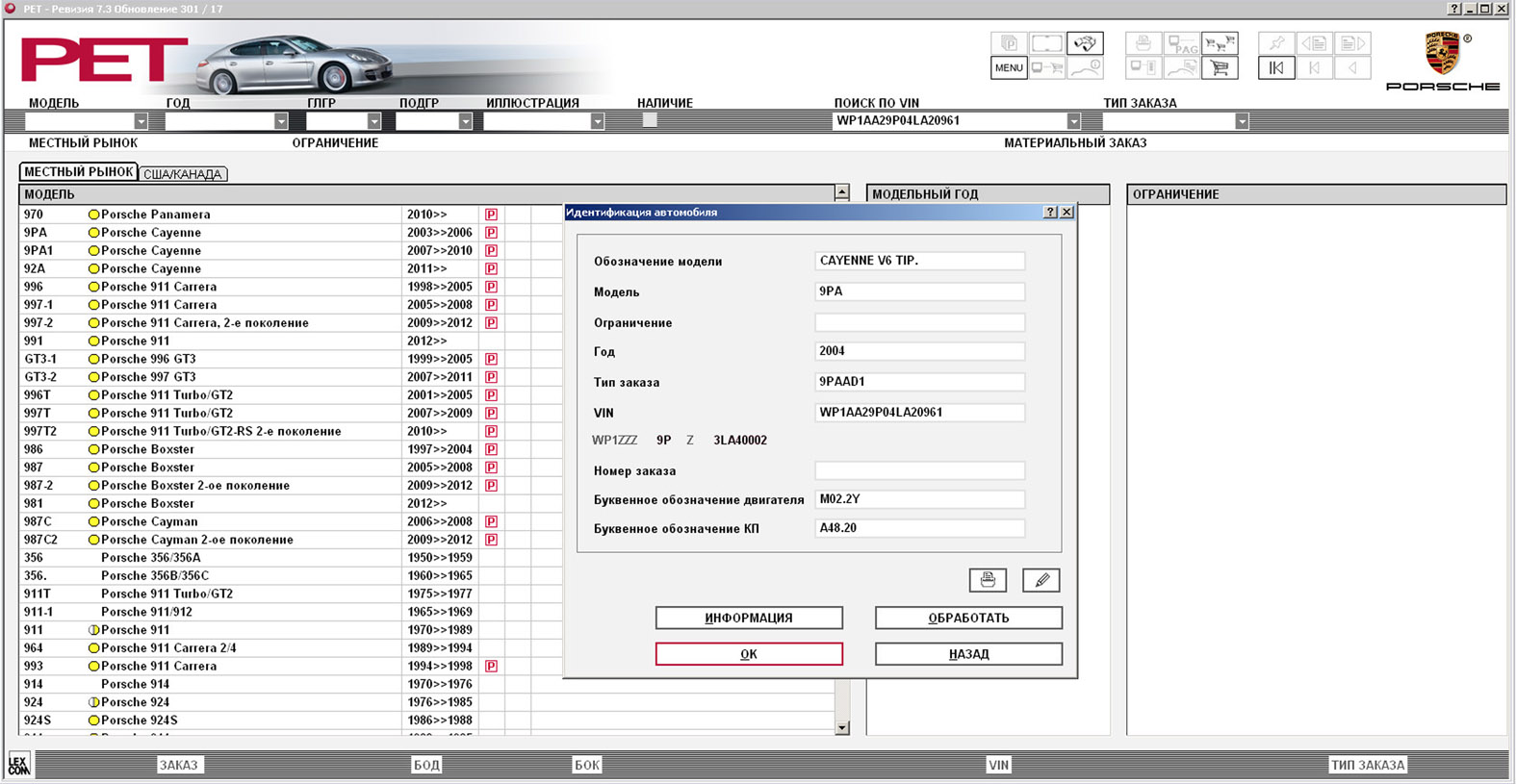Click the pencil edit icon in the dialog

coord(1041,580)
